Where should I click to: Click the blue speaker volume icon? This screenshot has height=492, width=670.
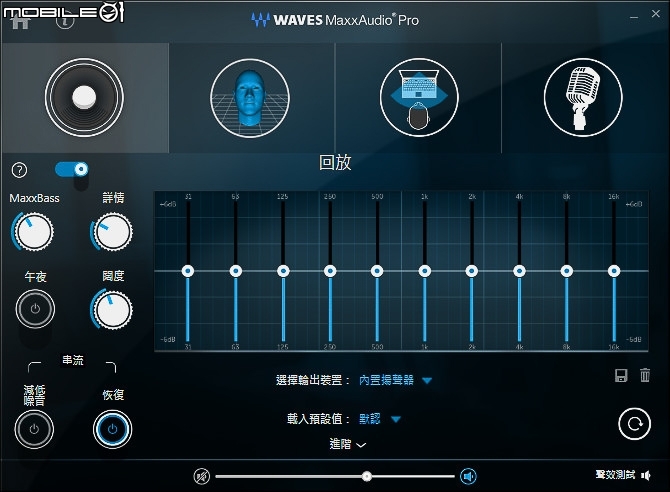coord(468,476)
